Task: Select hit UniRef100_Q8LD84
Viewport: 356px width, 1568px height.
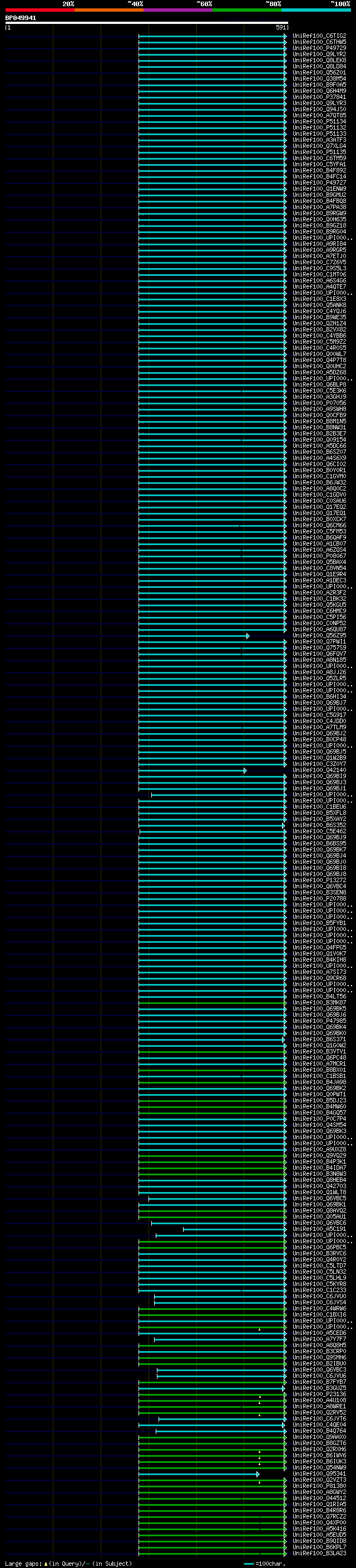Action: coord(319,67)
